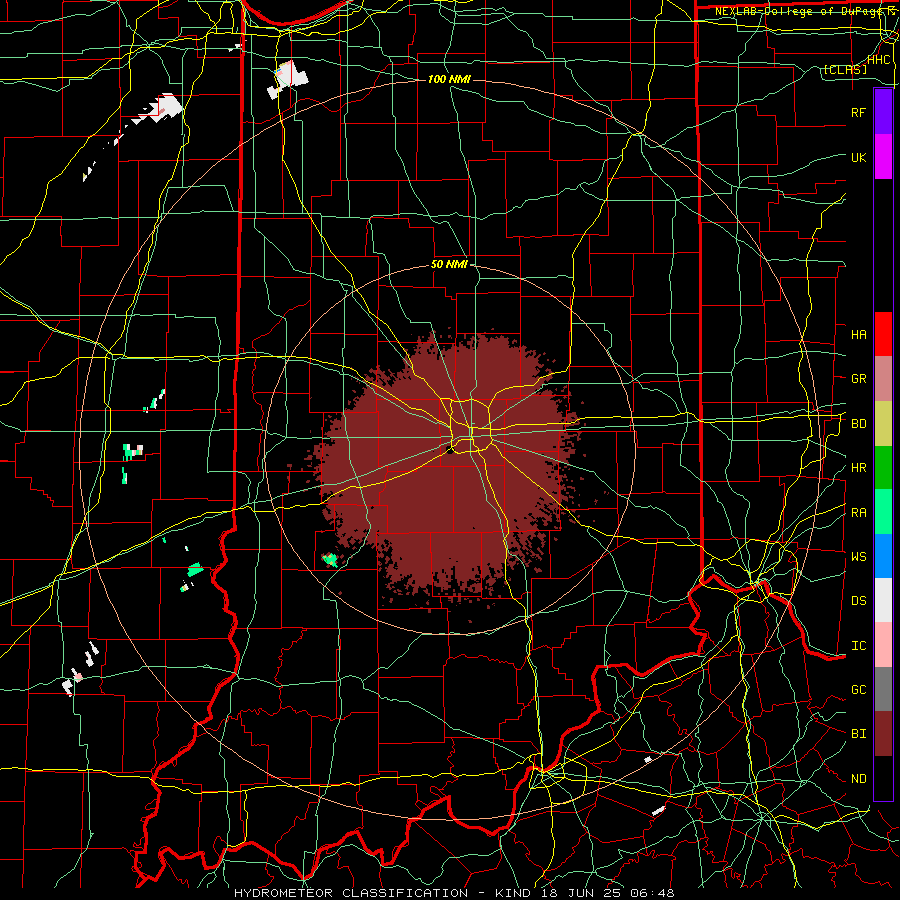
Task: Click the "UK" legend label
Action: pyautogui.click(x=858, y=157)
